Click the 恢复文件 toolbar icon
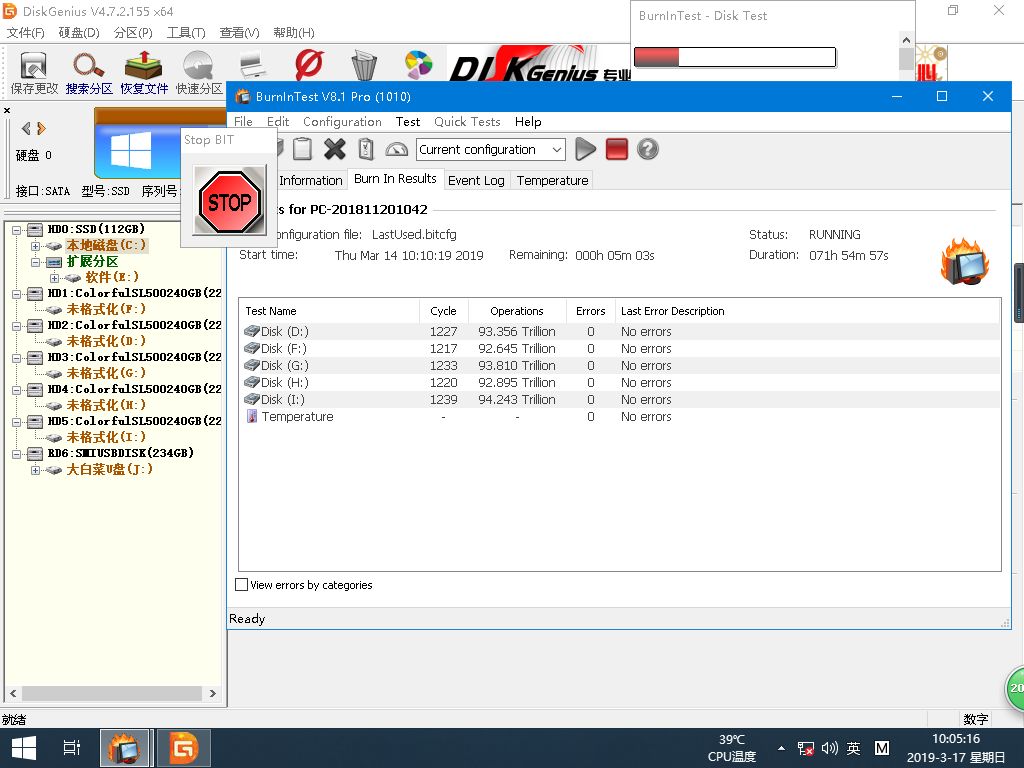Screen dimensions: 1024x768 pos(144,66)
